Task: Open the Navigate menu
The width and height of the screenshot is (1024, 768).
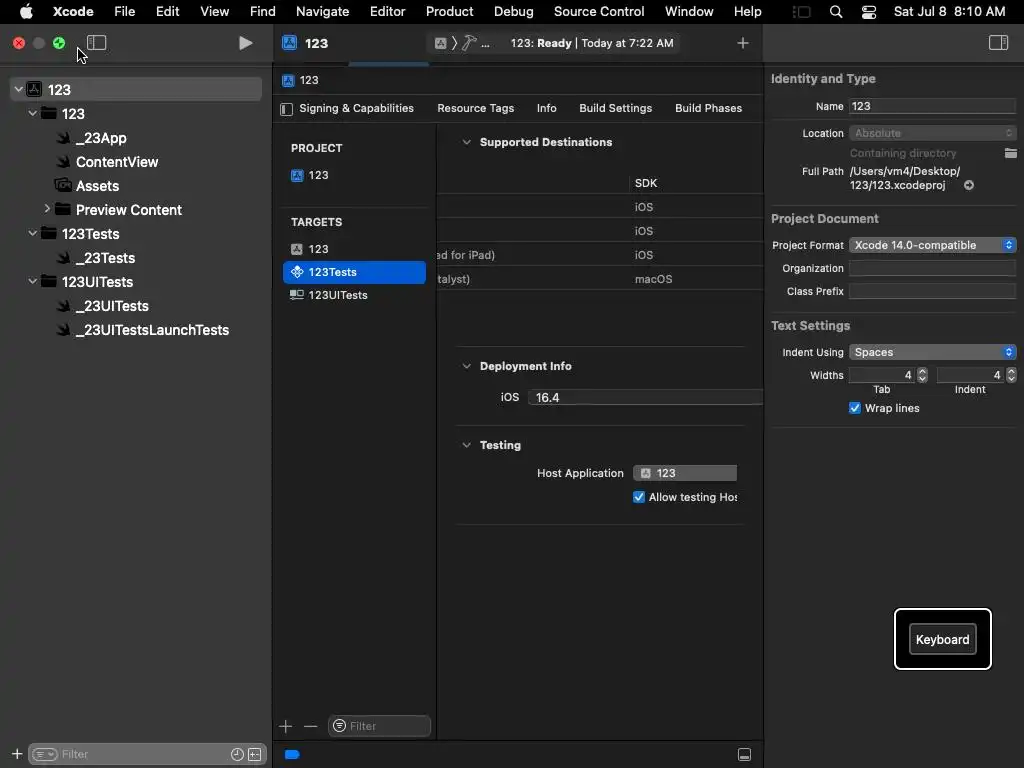Action: click(323, 12)
